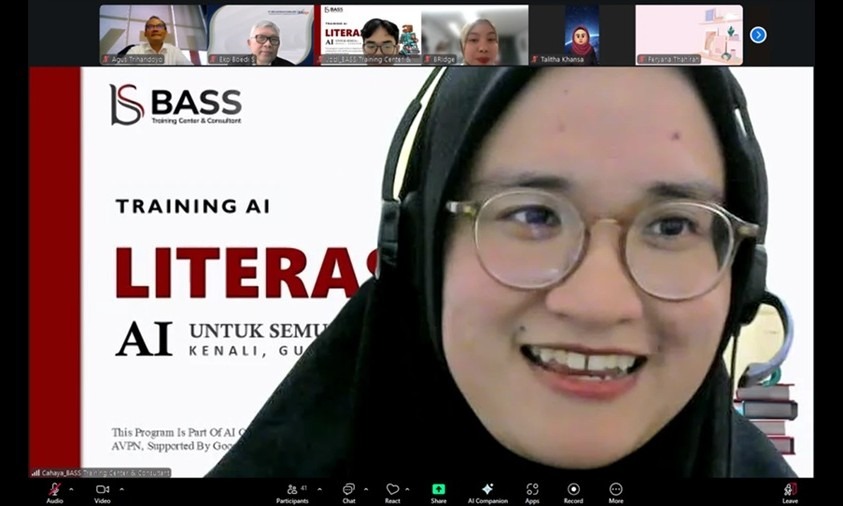Select Talitha Khansa's video thumbnail
The width and height of the screenshot is (843, 506).
pos(581,34)
